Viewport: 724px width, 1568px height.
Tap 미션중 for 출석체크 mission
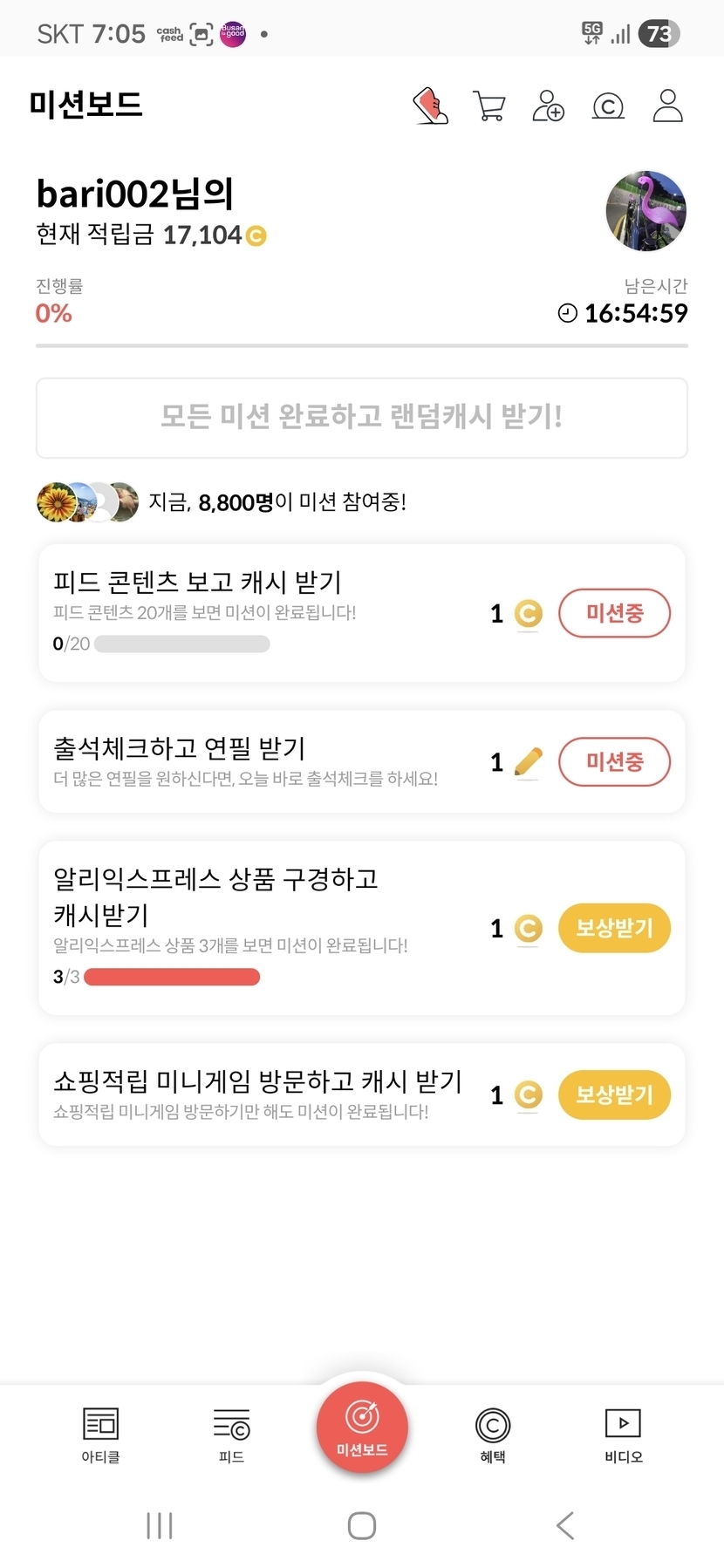[614, 761]
